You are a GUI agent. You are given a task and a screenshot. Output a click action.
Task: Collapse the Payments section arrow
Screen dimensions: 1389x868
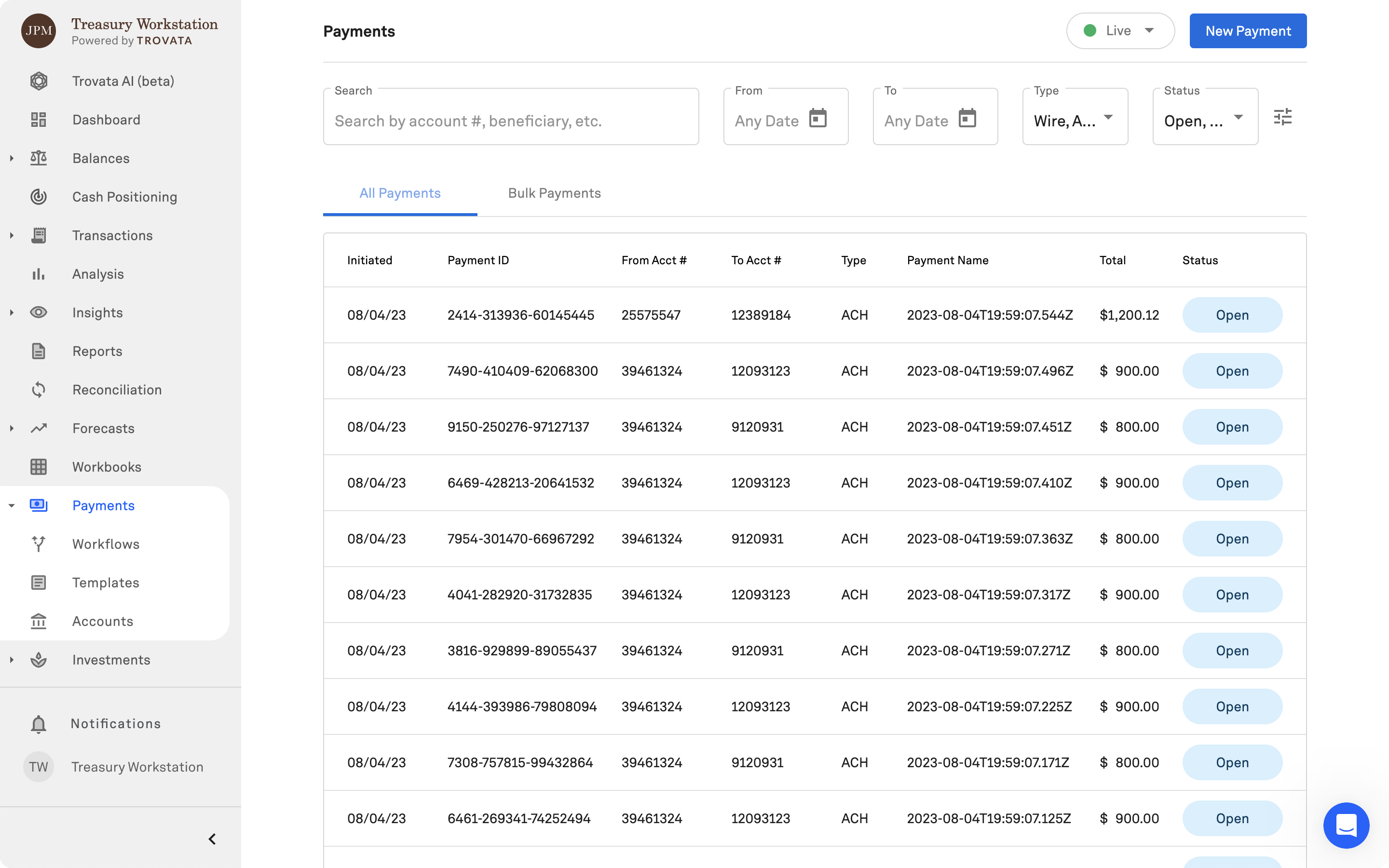[12, 506]
